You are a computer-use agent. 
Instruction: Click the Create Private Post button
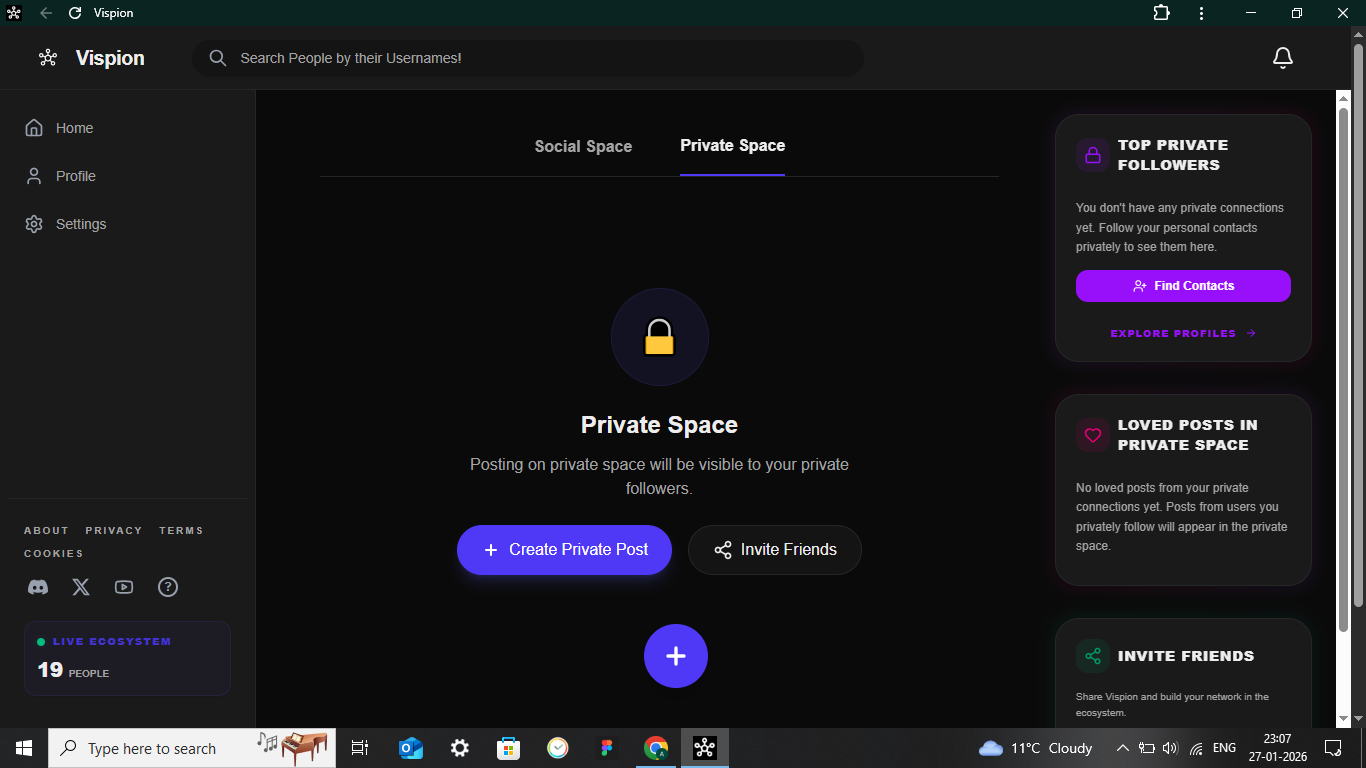pyautogui.click(x=564, y=550)
